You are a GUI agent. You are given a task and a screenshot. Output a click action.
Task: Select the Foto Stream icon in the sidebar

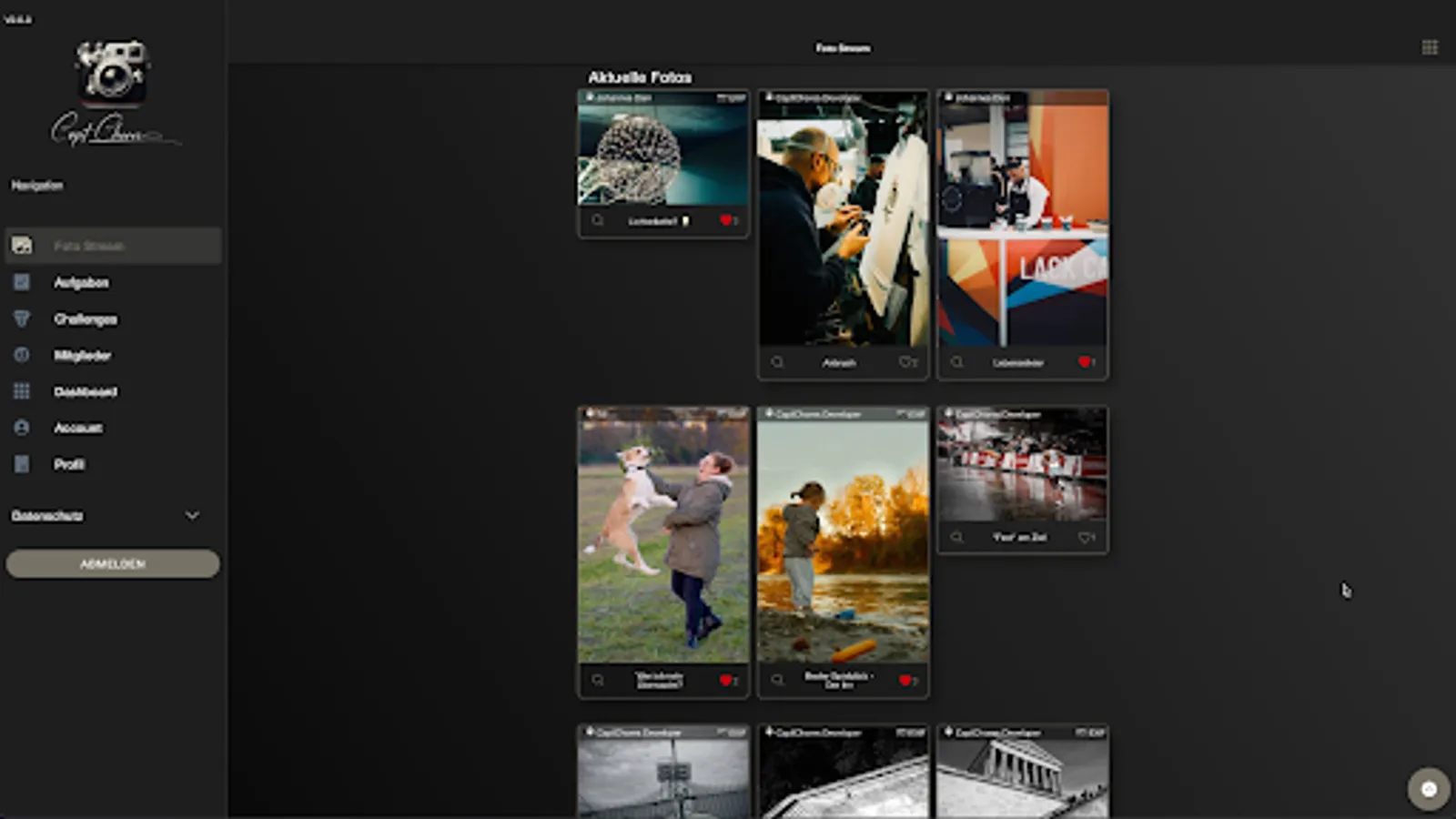click(x=20, y=245)
